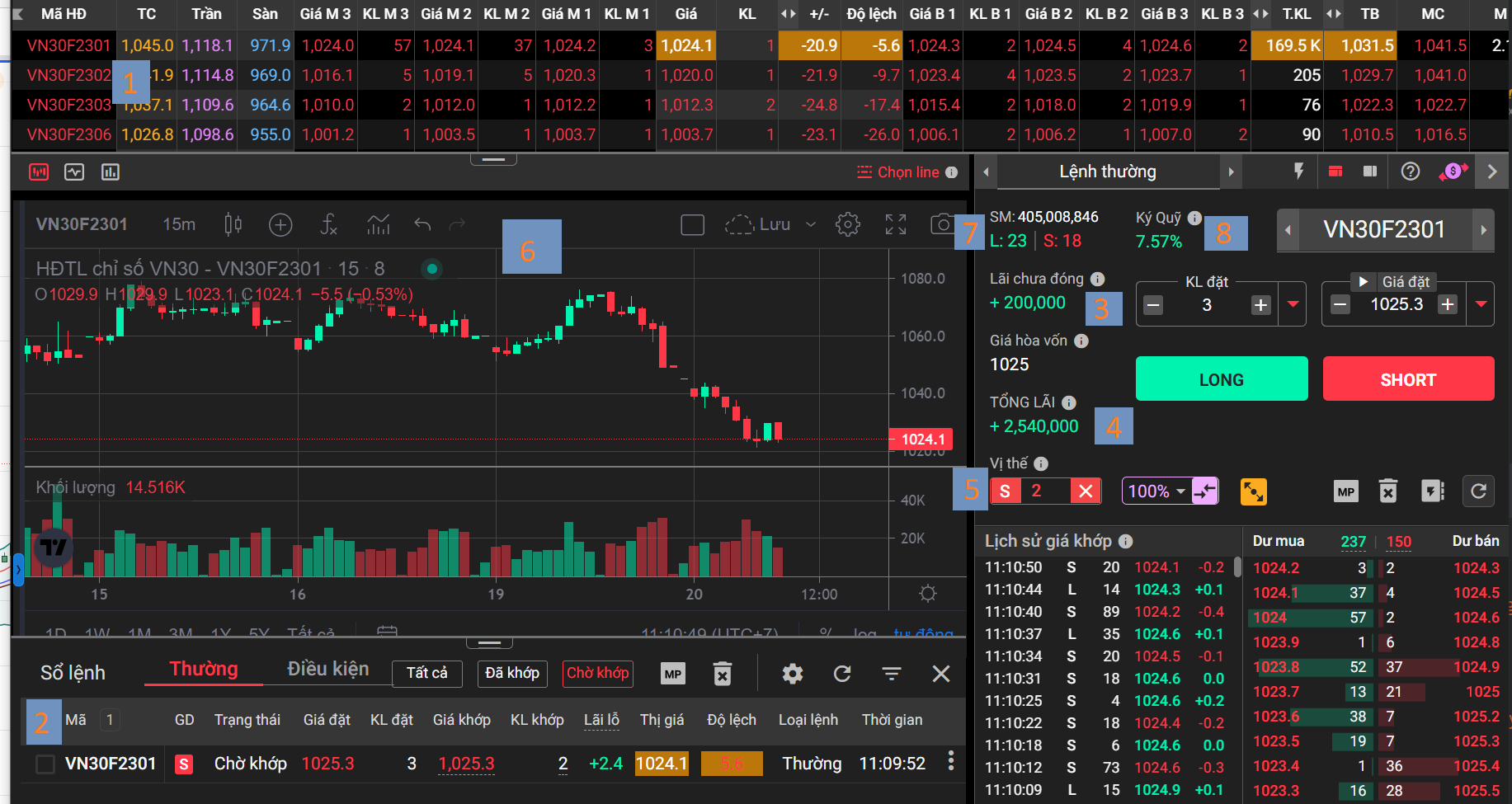Decrease KL đặt quantity with minus

click(1153, 305)
